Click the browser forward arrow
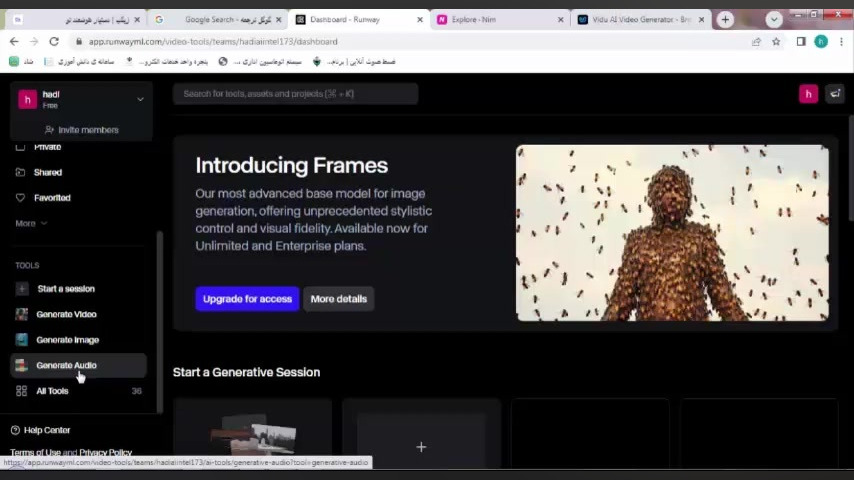 (34, 41)
